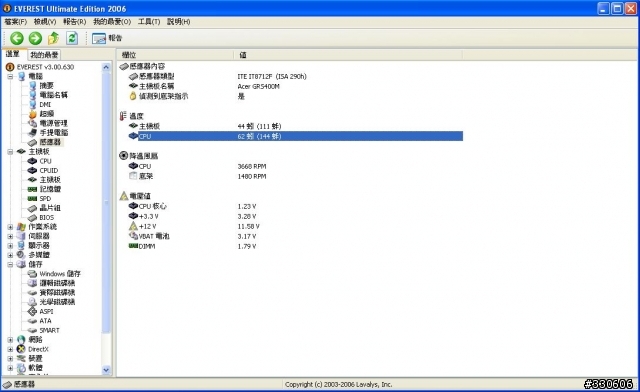Open the 報告(R) menu
Screen dimensions: 640x392
click(x=74, y=22)
